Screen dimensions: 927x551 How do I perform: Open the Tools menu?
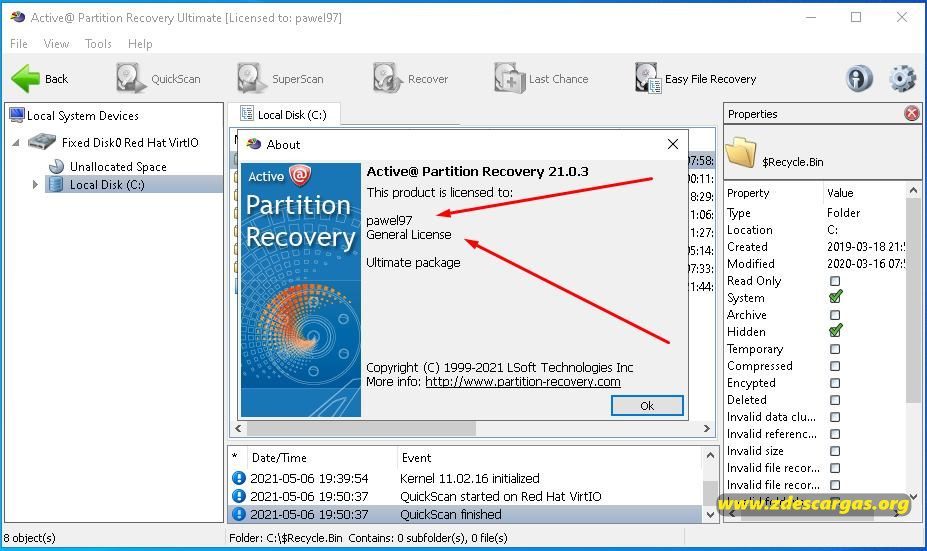coord(98,44)
